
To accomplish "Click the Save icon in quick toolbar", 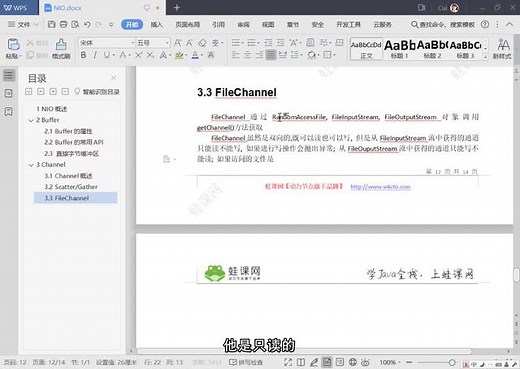I will click(x=51, y=24).
